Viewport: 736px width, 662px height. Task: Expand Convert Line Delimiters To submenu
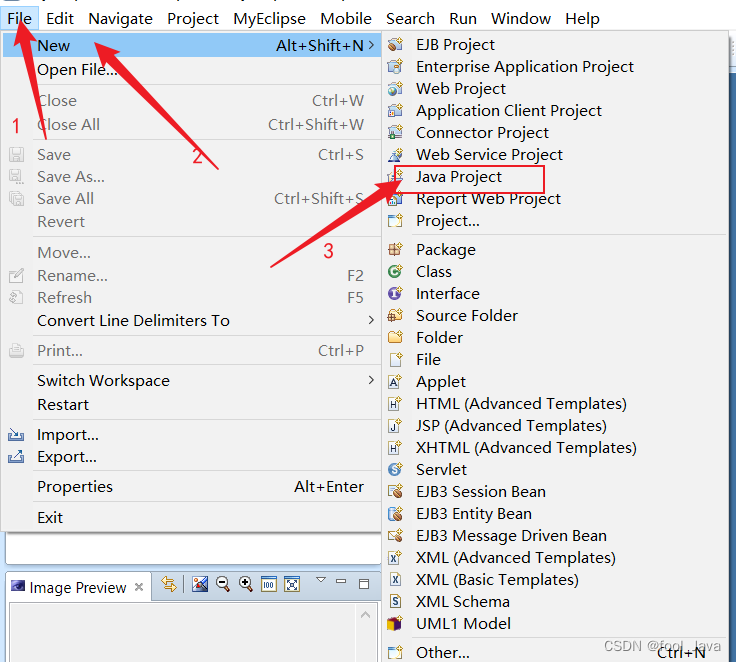pyautogui.click(x=371, y=320)
